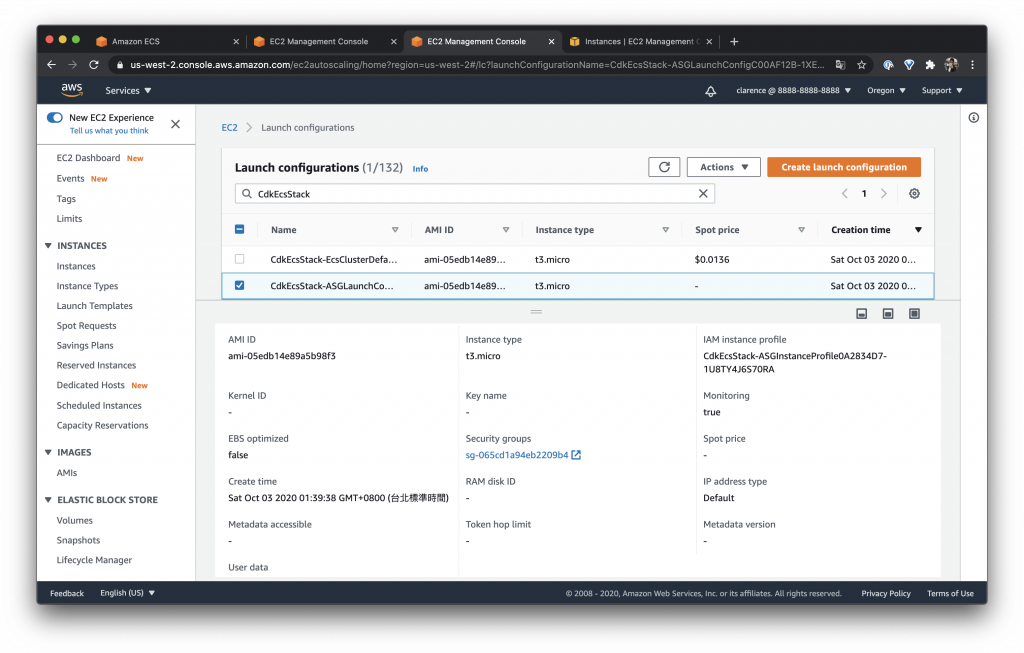Go back in browser history
This screenshot has height=653, width=1024.
click(51, 65)
